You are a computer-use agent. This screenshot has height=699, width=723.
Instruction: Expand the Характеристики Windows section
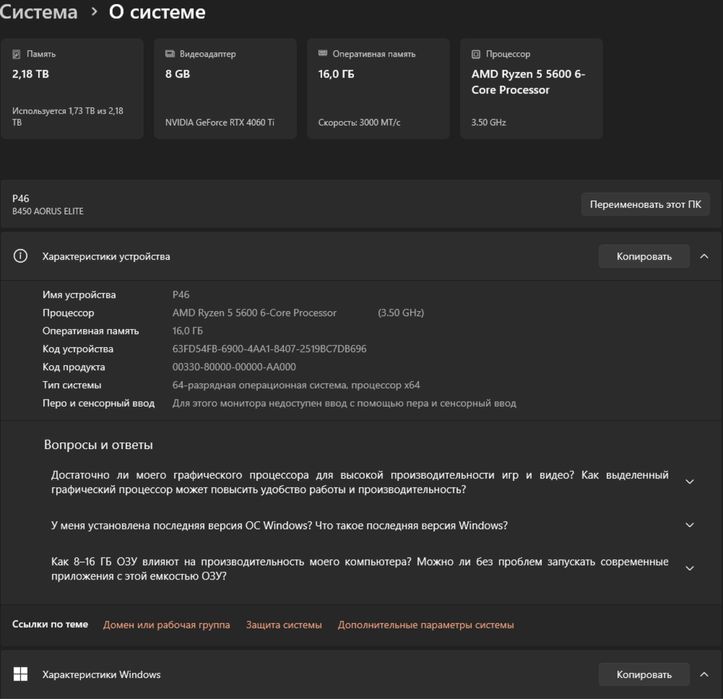pos(705,675)
